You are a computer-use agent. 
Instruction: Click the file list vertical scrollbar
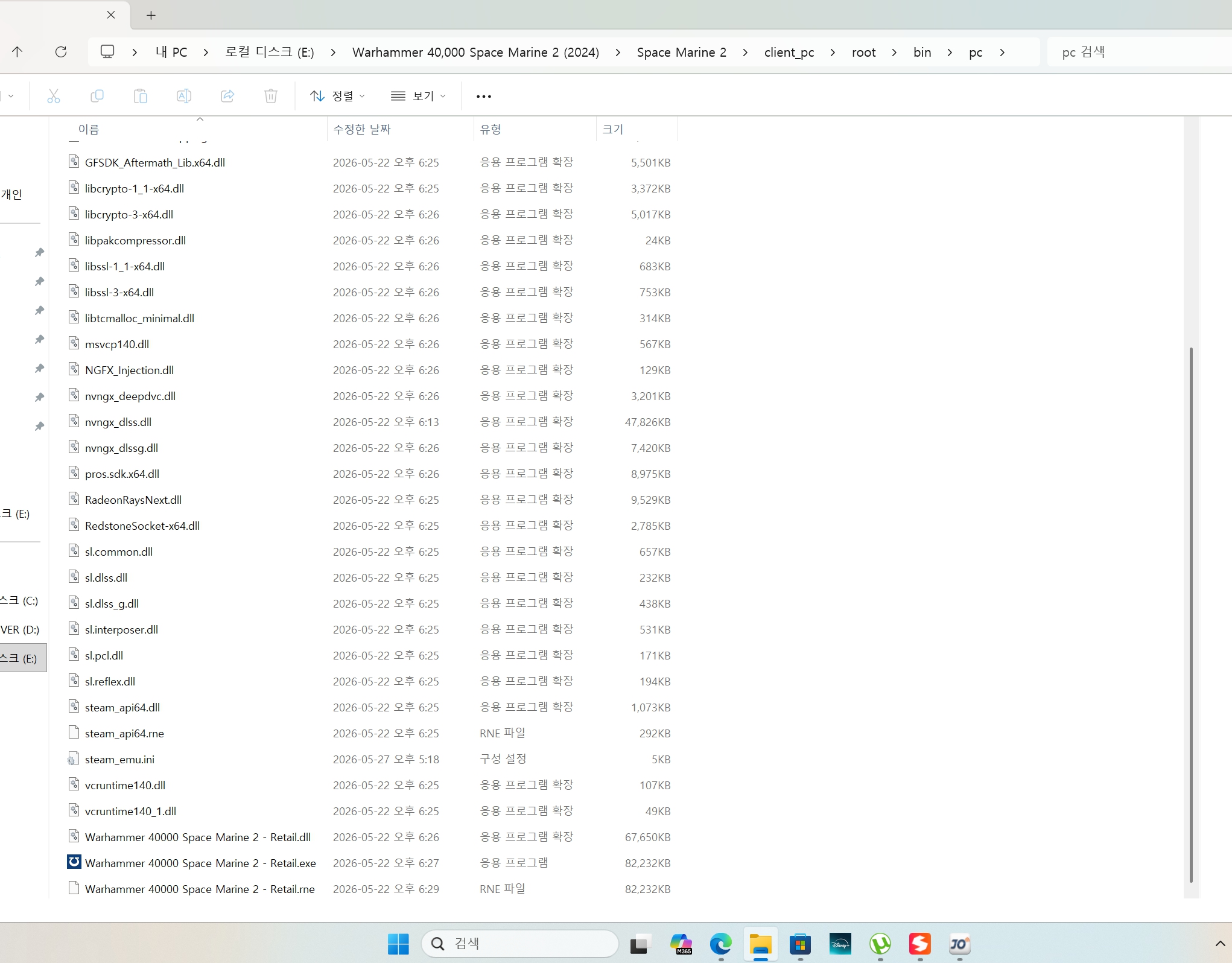[1190, 614]
